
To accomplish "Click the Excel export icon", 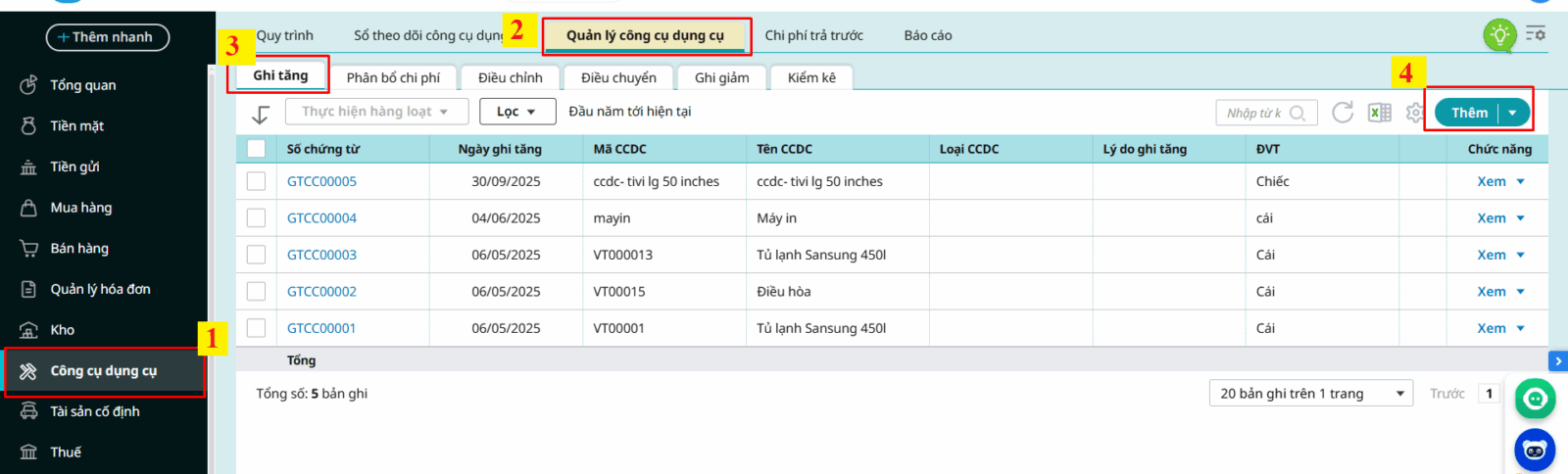I will pos(1380,113).
